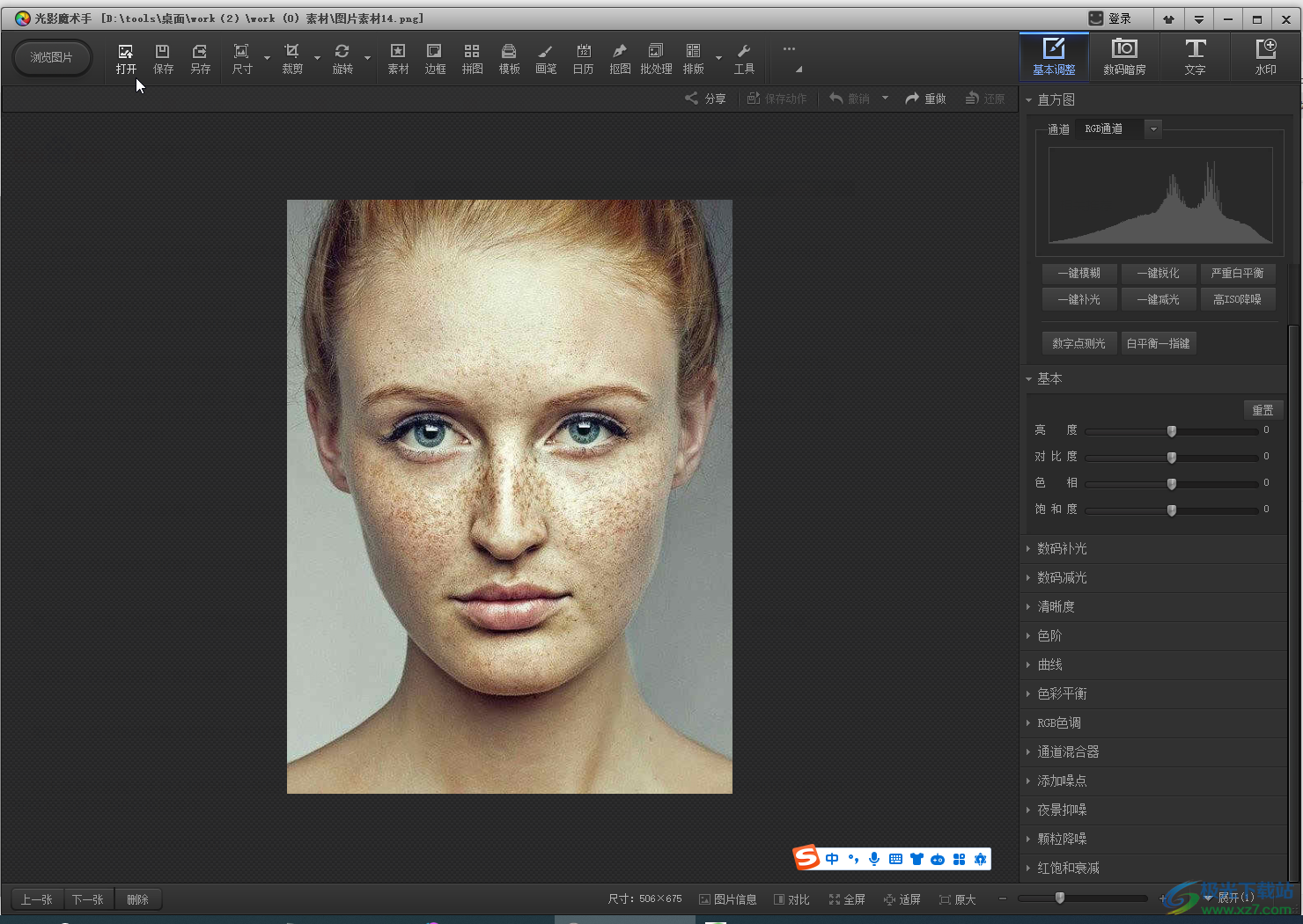The image size is (1303, 924).
Task: Switch to 全屏 fullscreen view
Action: (847, 899)
